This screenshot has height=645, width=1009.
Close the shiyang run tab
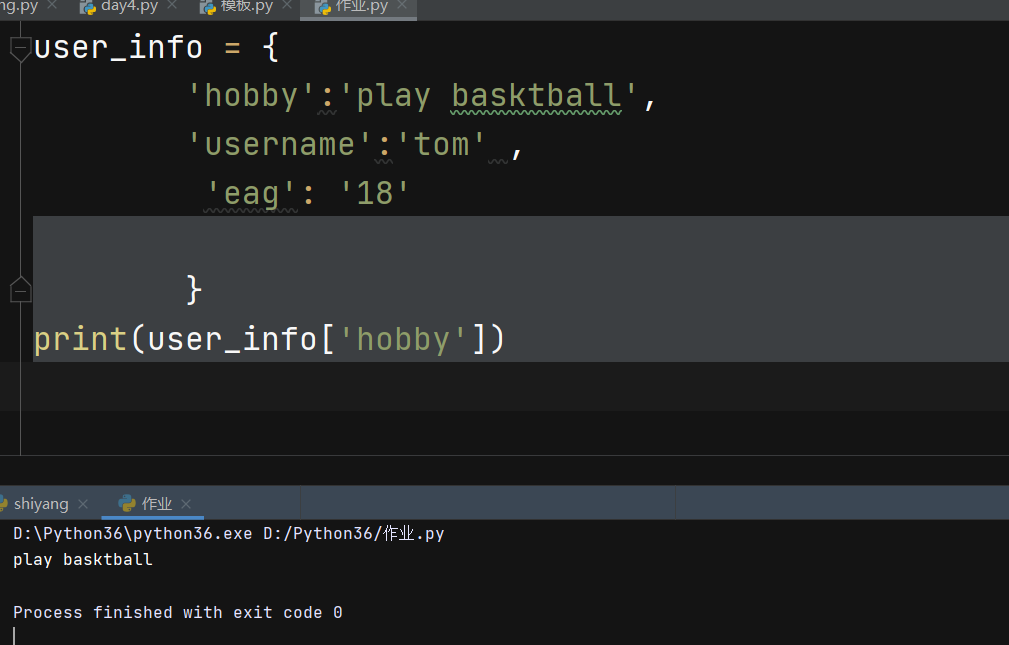pyautogui.click(x=83, y=504)
